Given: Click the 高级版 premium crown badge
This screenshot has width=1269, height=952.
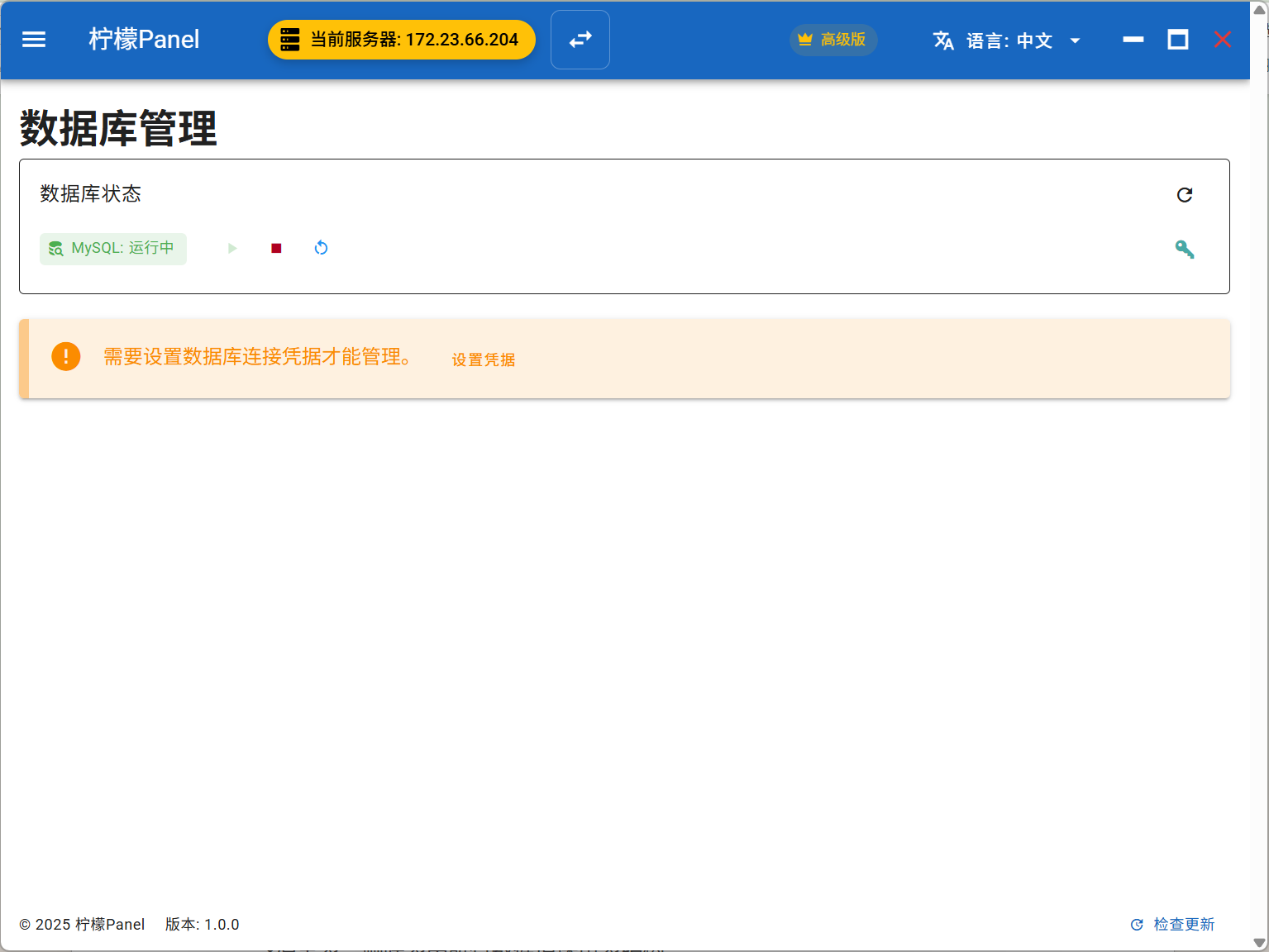Looking at the screenshot, I should pos(833,40).
